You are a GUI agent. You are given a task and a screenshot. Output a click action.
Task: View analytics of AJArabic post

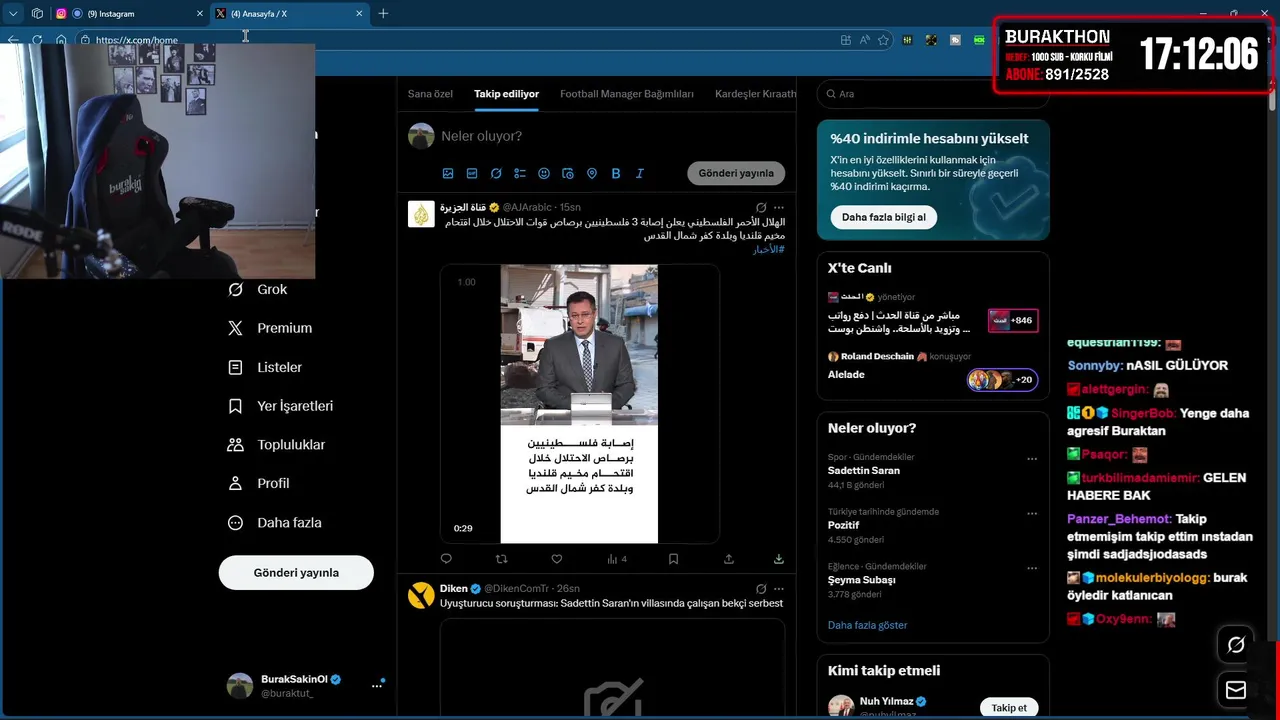point(617,559)
